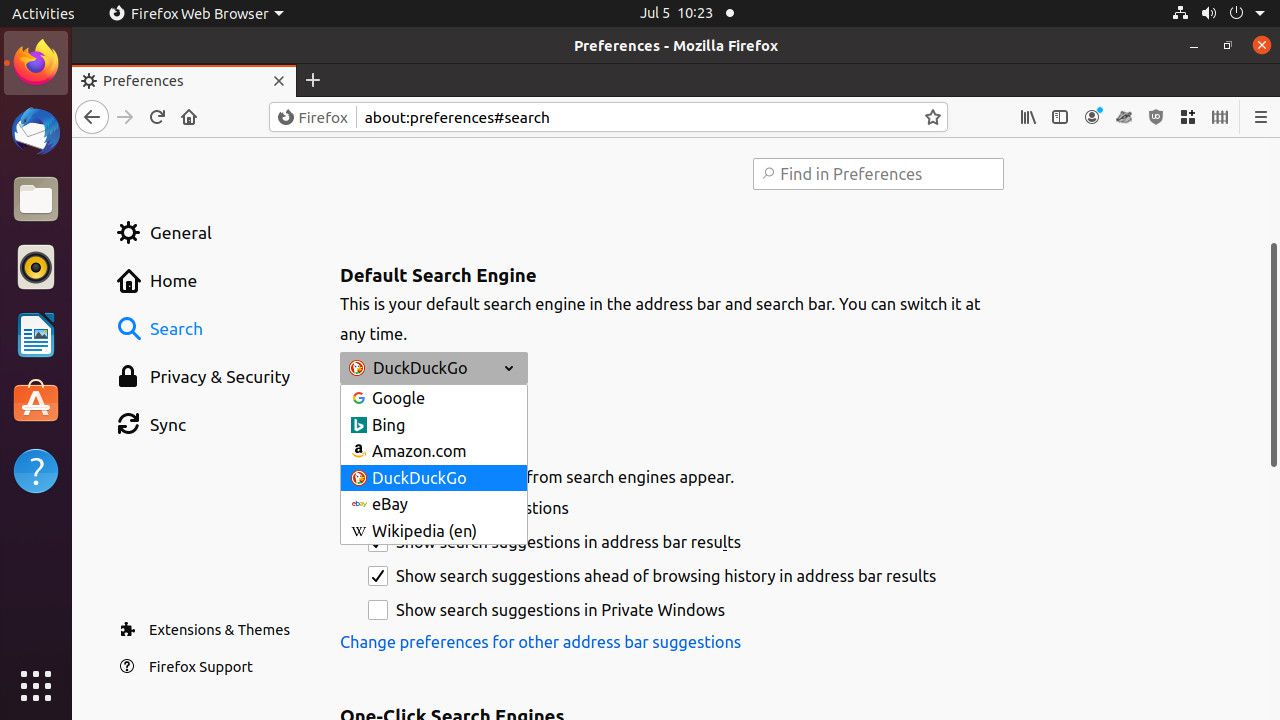The height and width of the screenshot is (720, 1280).
Task: Click the uBlock shield extension icon
Action: pyautogui.click(x=1156, y=117)
